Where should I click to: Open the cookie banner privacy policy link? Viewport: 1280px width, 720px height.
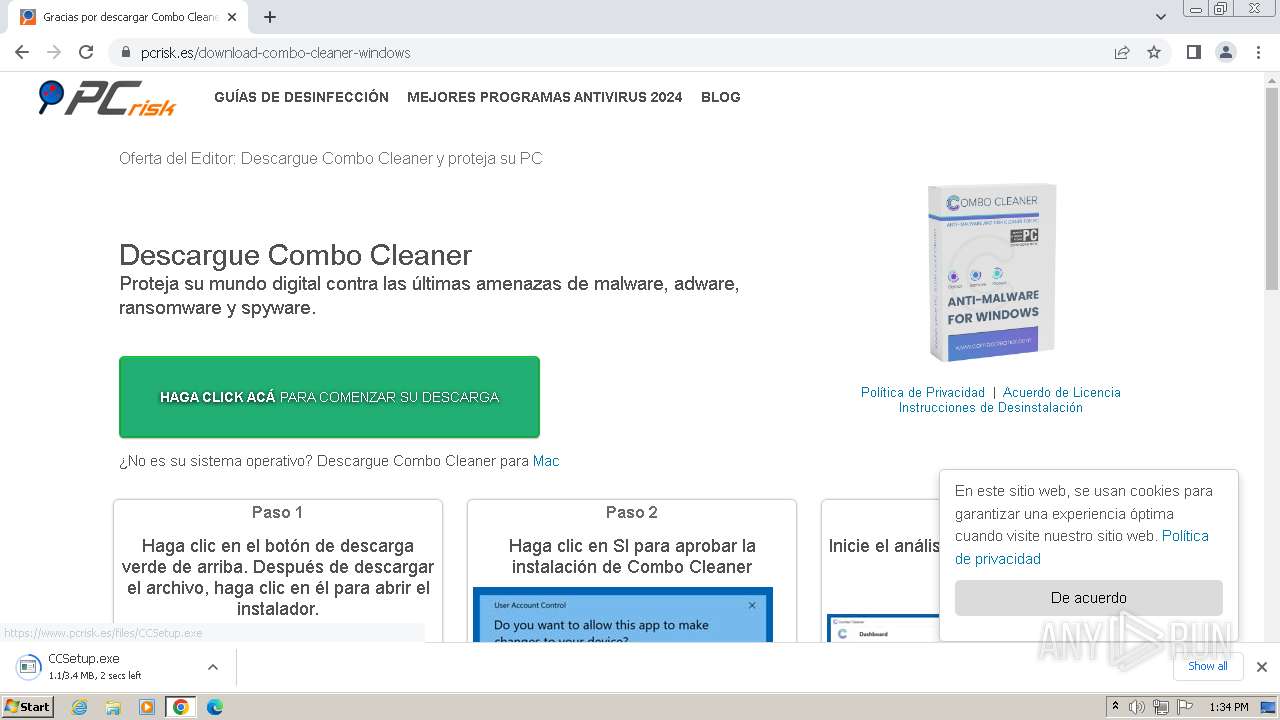tap(1082, 547)
